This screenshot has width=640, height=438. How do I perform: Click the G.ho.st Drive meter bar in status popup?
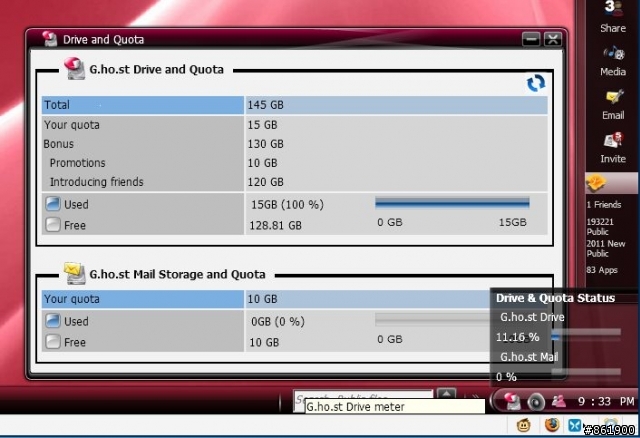(586, 336)
